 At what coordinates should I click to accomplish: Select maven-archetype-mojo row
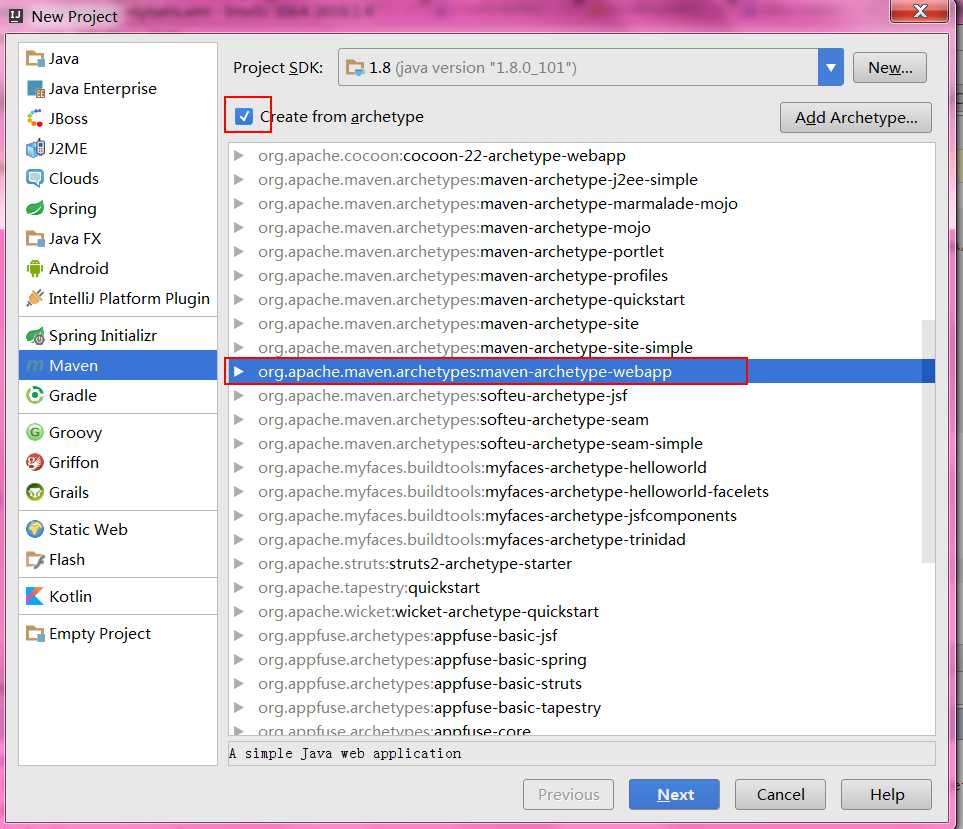[582, 228]
